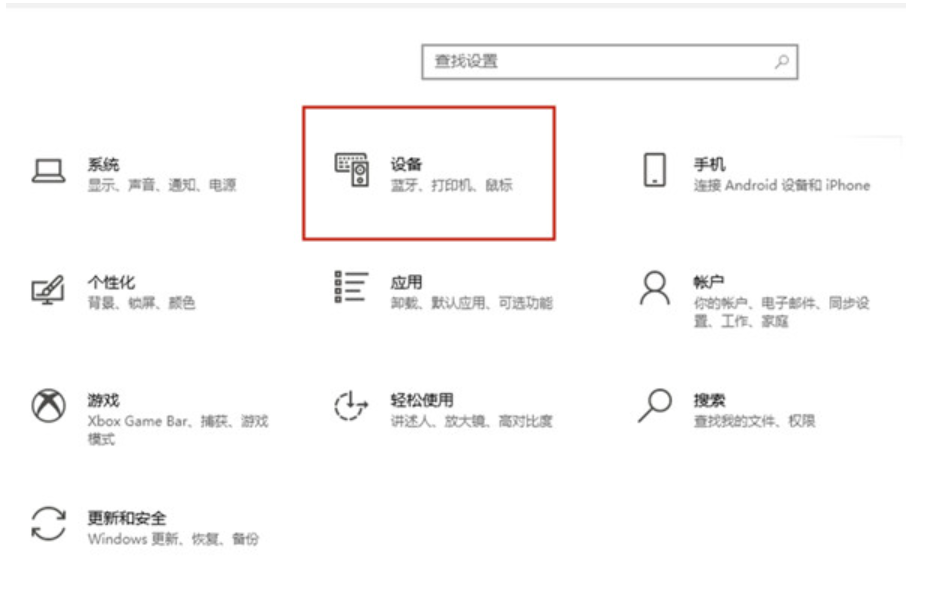
Task: Select the 手机 title text
Action: point(709,164)
